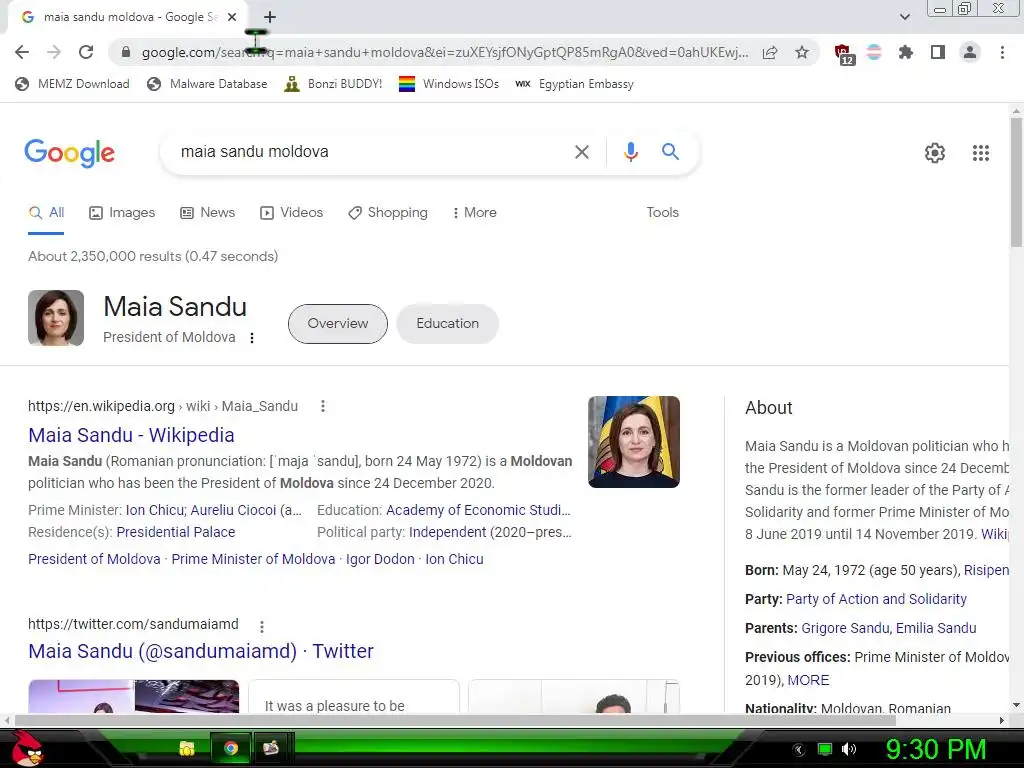Reload the Google search page
The width and height of the screenshot is (1024, 768).
[86, 52]
